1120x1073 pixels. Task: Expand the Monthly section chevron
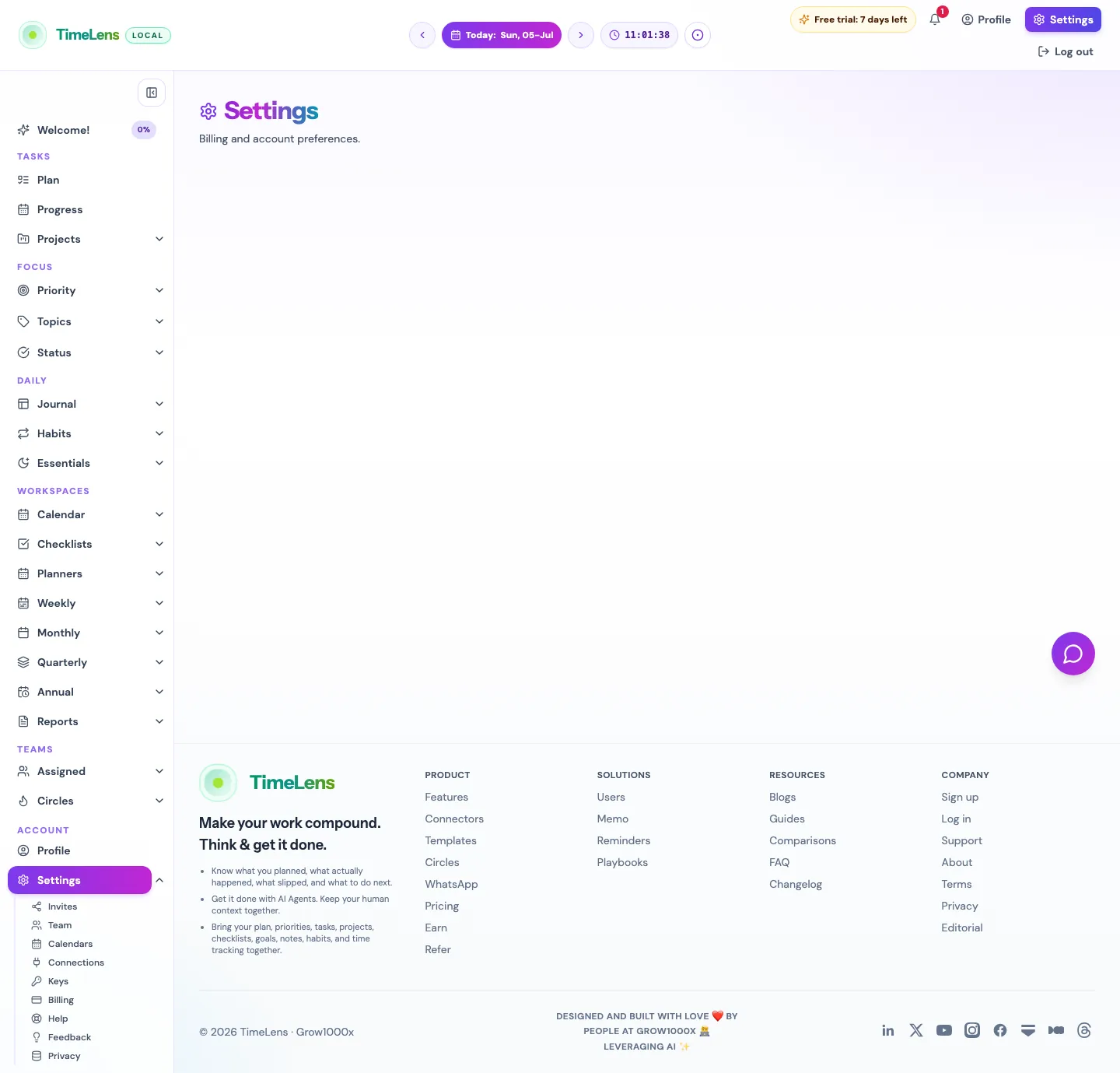[159, 633]
